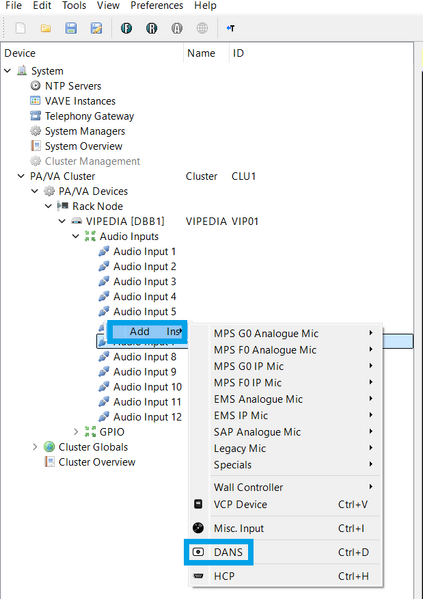This screenshot has width=423, height=599.
Task: Collapse the PA/VA Devices node
Action: coord(35,191)
